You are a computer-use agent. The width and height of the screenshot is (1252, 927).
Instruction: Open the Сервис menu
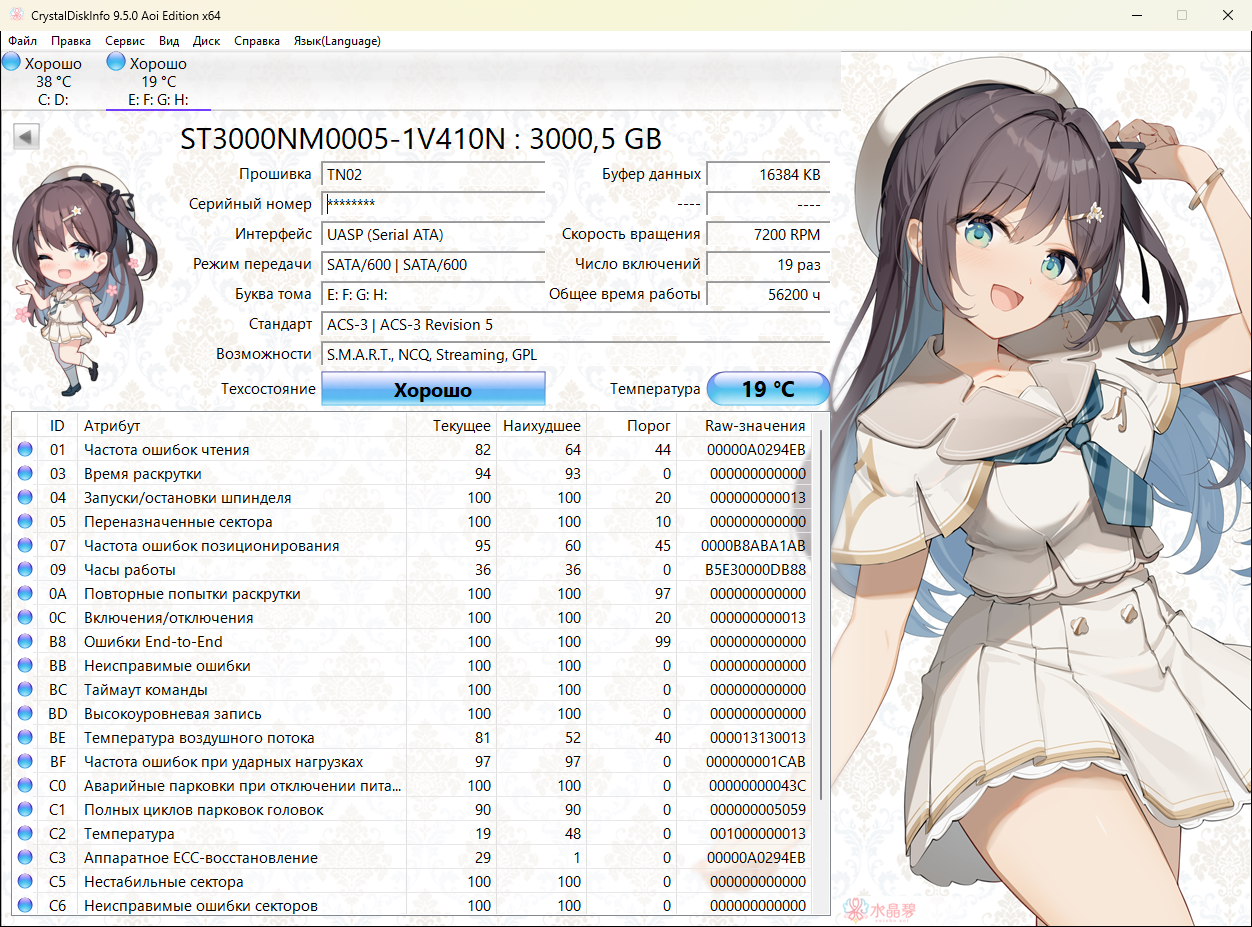125,41
